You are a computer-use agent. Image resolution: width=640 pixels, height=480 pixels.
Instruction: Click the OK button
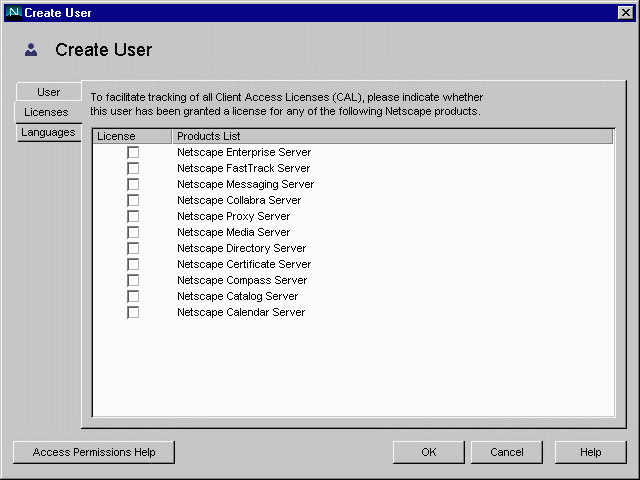429,452
